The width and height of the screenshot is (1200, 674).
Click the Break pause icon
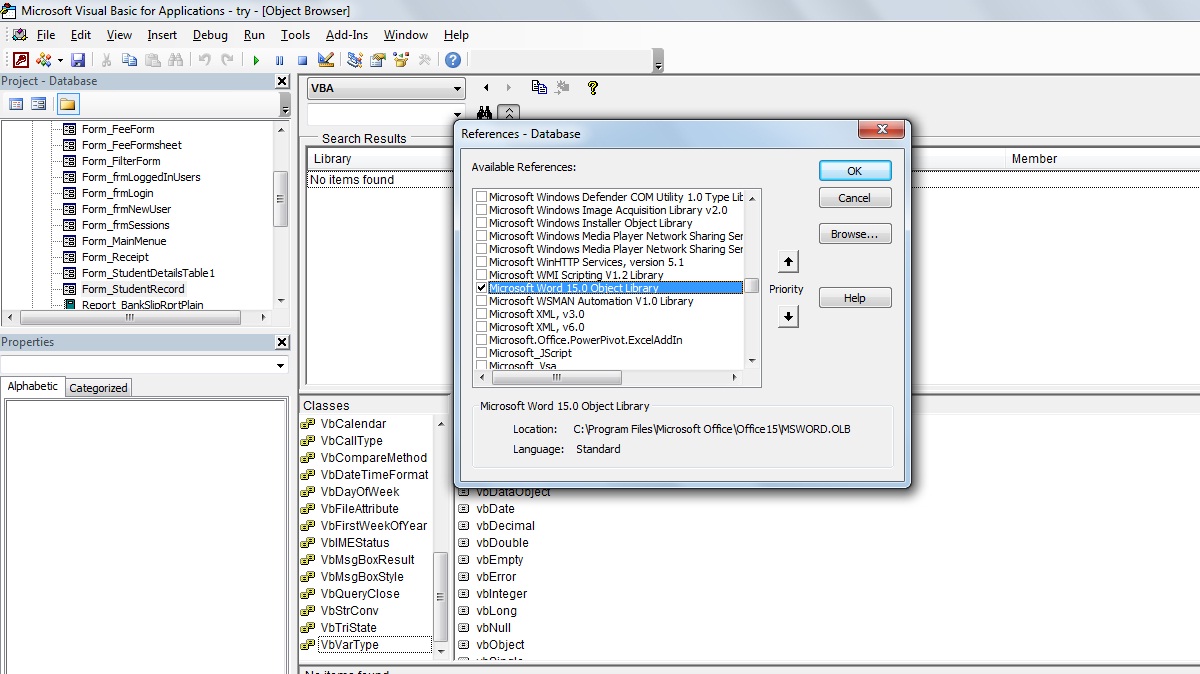(279, 60)
